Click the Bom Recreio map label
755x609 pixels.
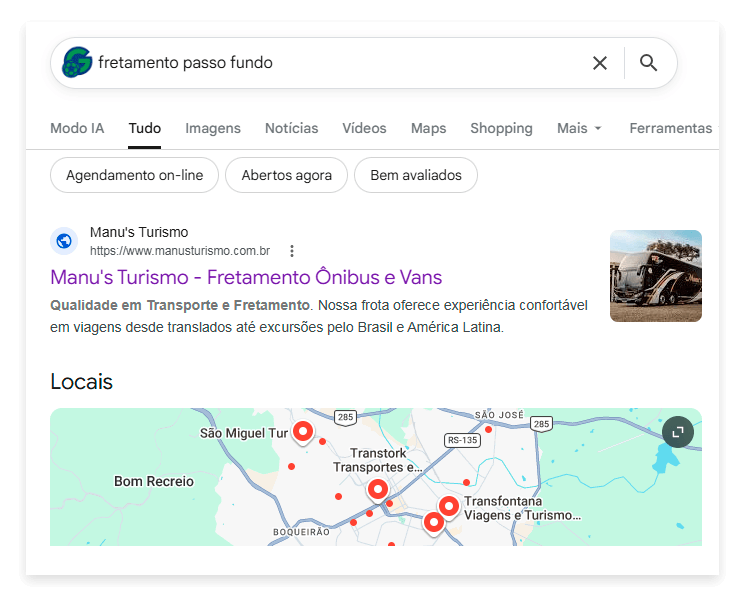pyautogui.click(x=154, y=481)
